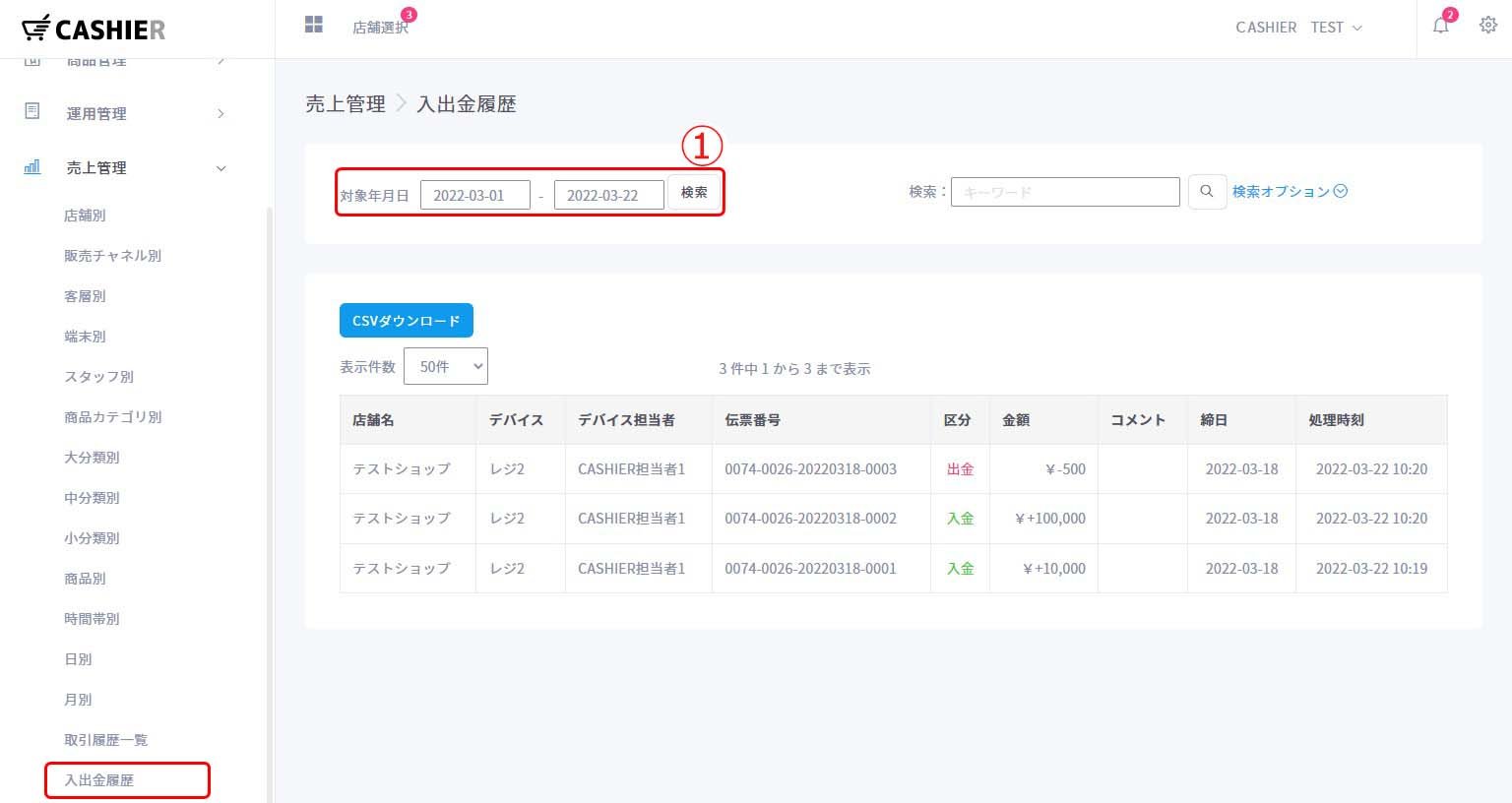This screenshot has width=1512, height=803.
Task: Select 端末別 in sidebar
Action: (x=85, y=337)
